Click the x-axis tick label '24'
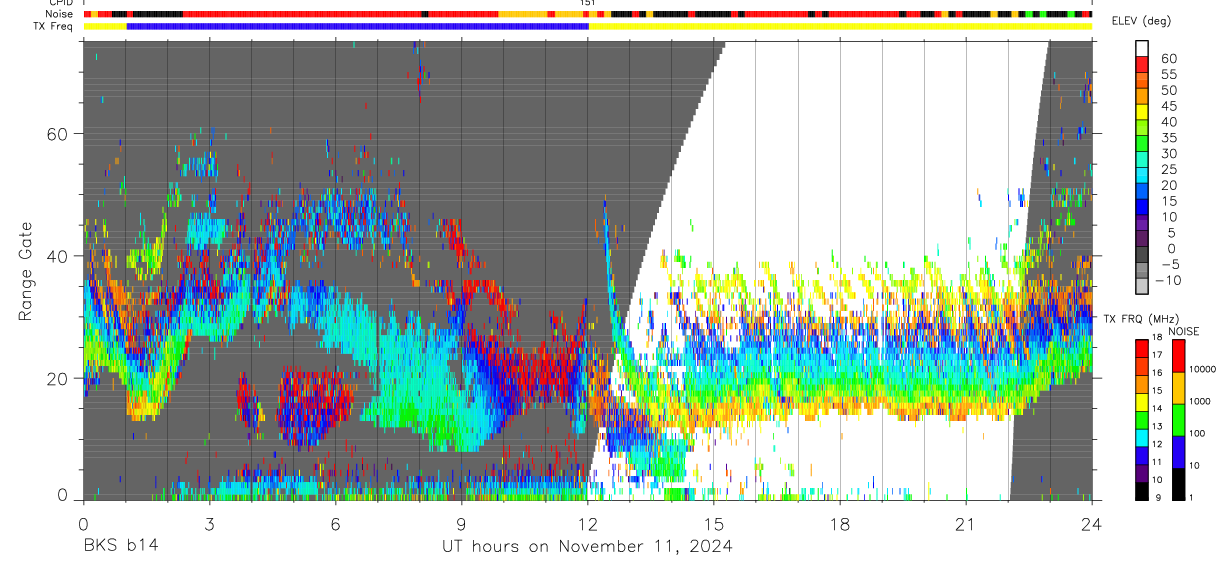The image size is (1228, 567). 1092,525
